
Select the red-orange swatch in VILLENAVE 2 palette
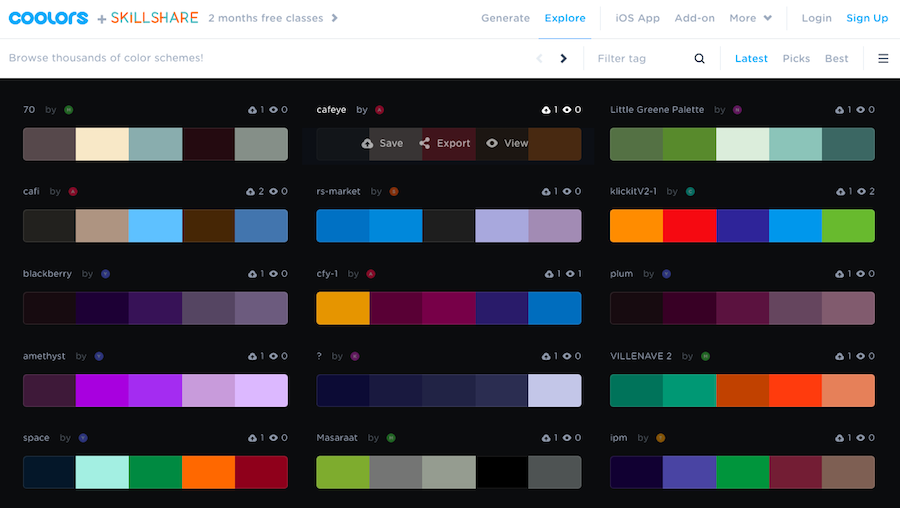(796, 390)
